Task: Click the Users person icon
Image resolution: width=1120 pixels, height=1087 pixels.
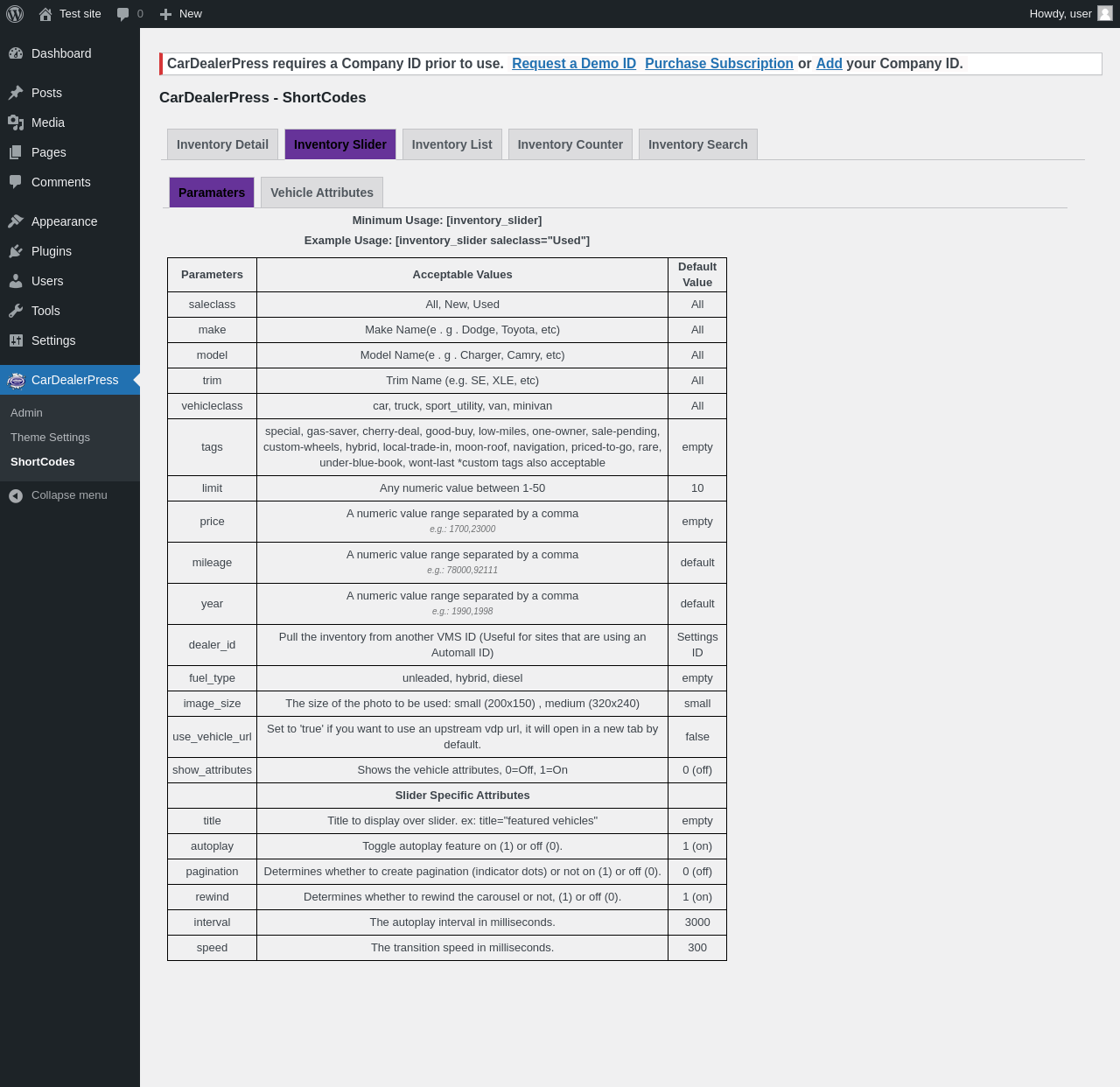Action: pyautogui.click(x=16, y=281)
